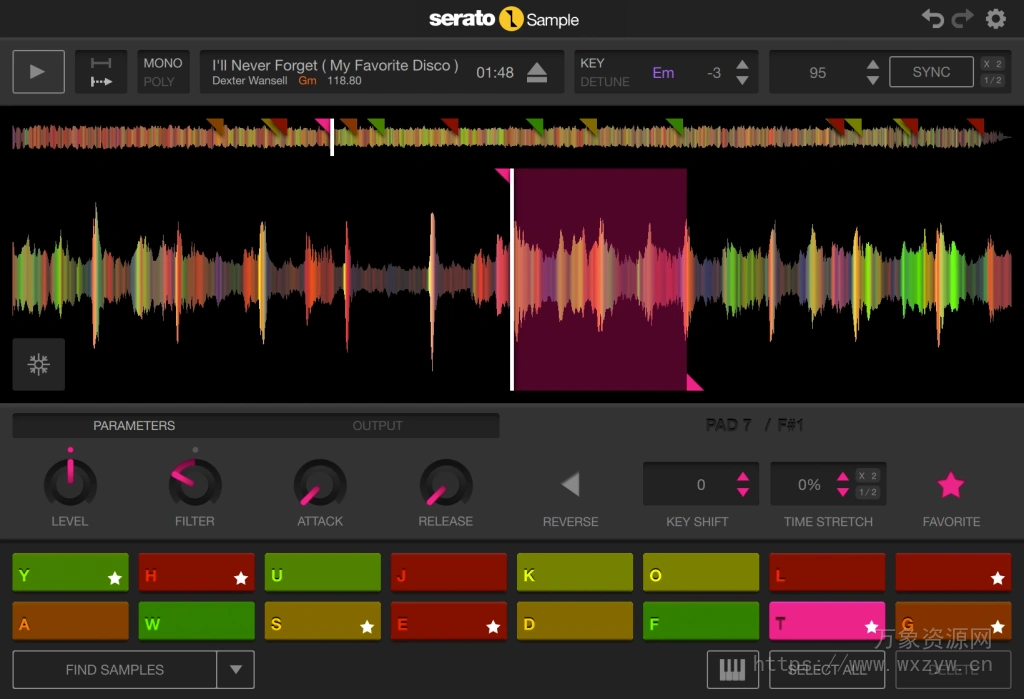Switch voicing to POLY

coord(163,80)
